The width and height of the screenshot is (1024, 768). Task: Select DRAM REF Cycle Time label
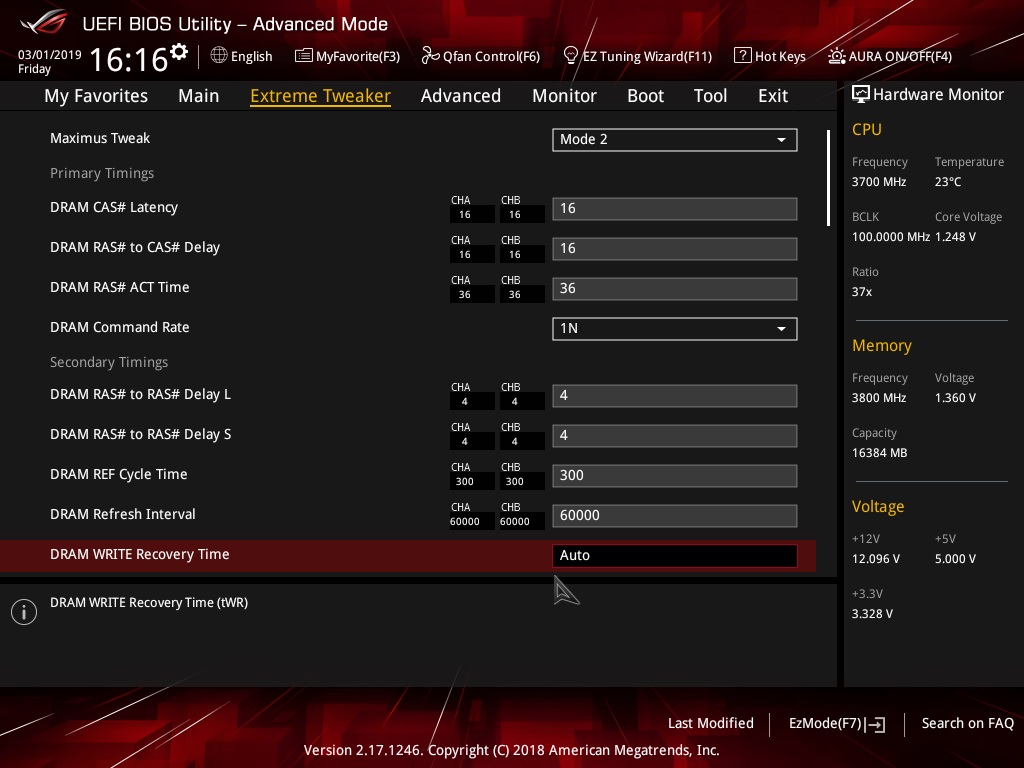tap(118, 474)
